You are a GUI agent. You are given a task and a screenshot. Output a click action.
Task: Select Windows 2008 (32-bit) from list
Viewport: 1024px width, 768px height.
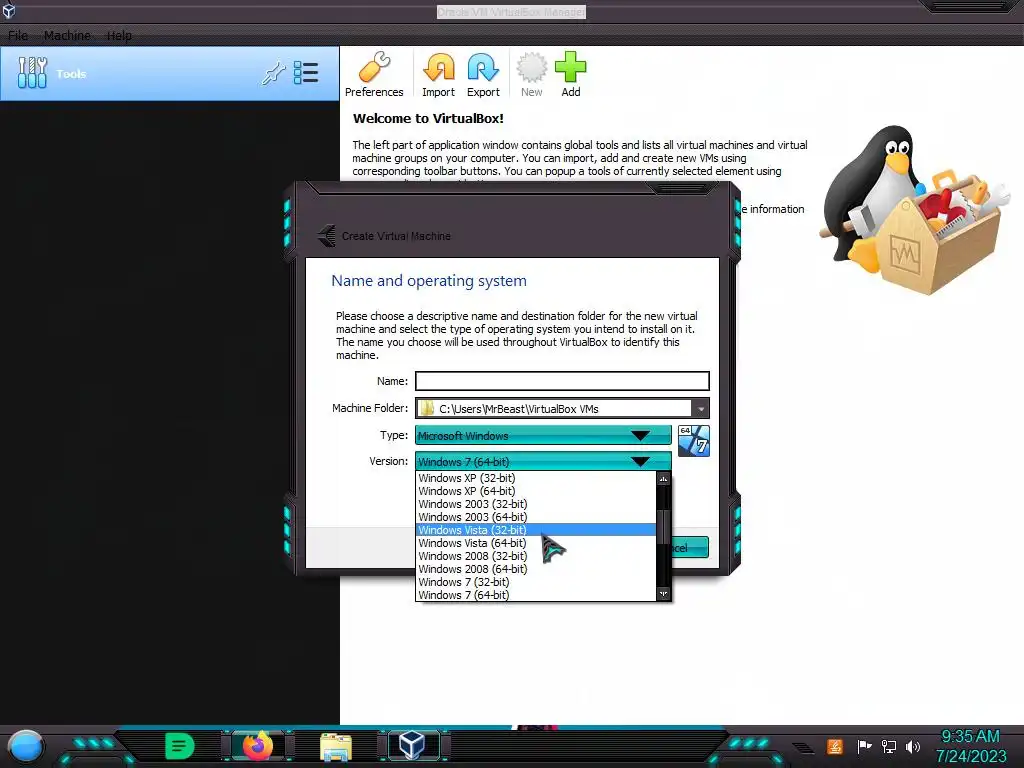[536, 556]
